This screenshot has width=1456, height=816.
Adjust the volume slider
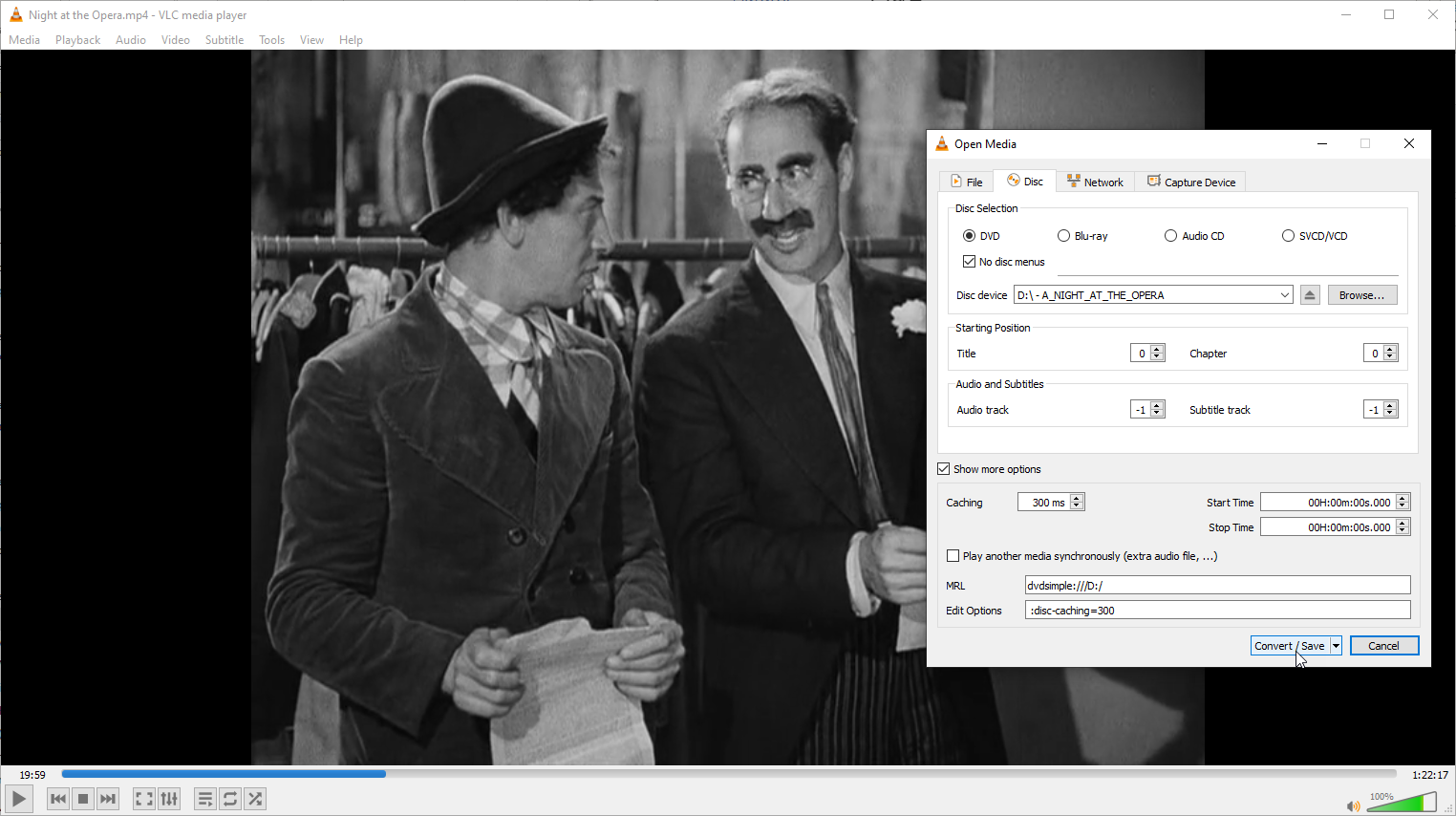1402,803
